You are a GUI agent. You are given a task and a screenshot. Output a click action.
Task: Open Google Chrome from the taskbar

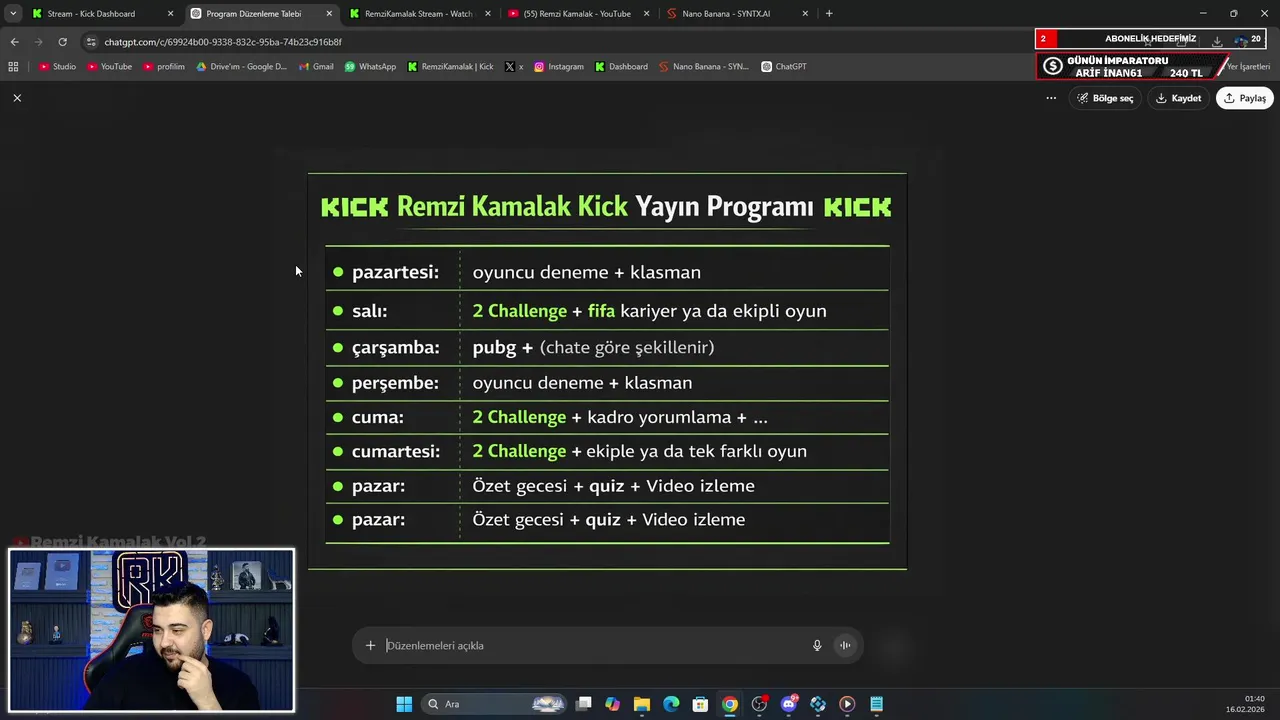click(x=730, y=704)
